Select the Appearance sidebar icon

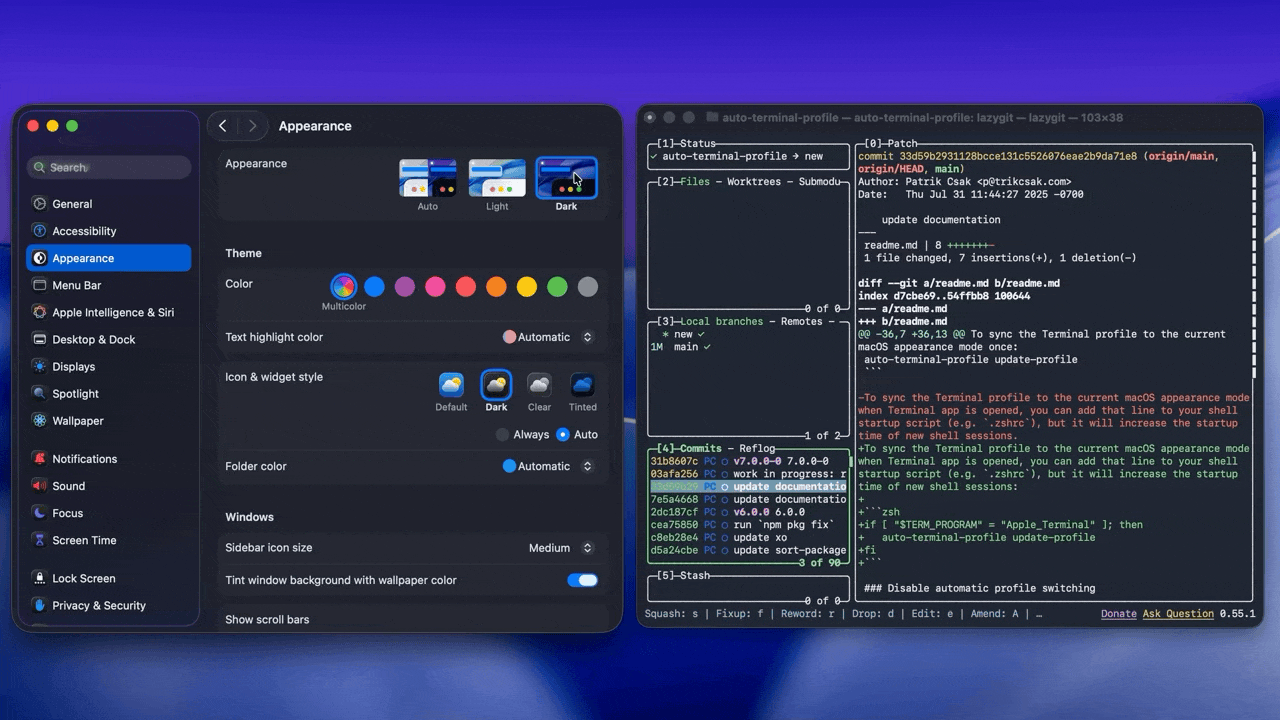coord(39,258)
